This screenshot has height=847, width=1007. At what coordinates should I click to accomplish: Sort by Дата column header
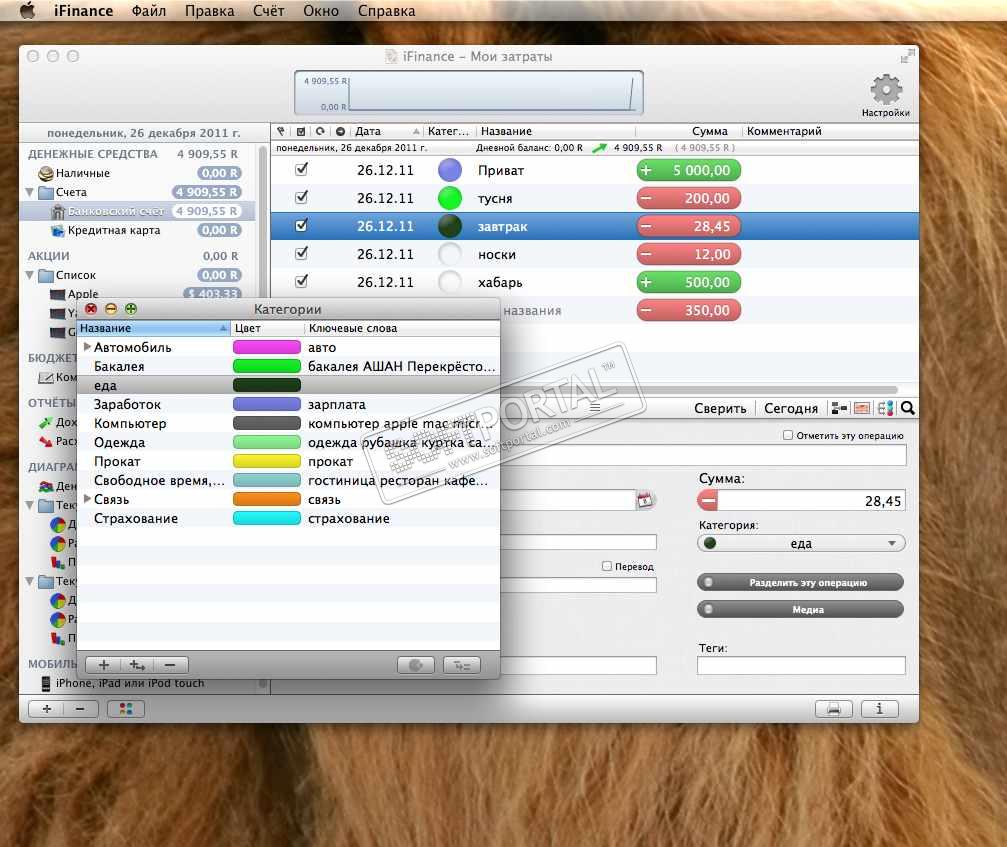pyautogui.click(x=387, y=131)
